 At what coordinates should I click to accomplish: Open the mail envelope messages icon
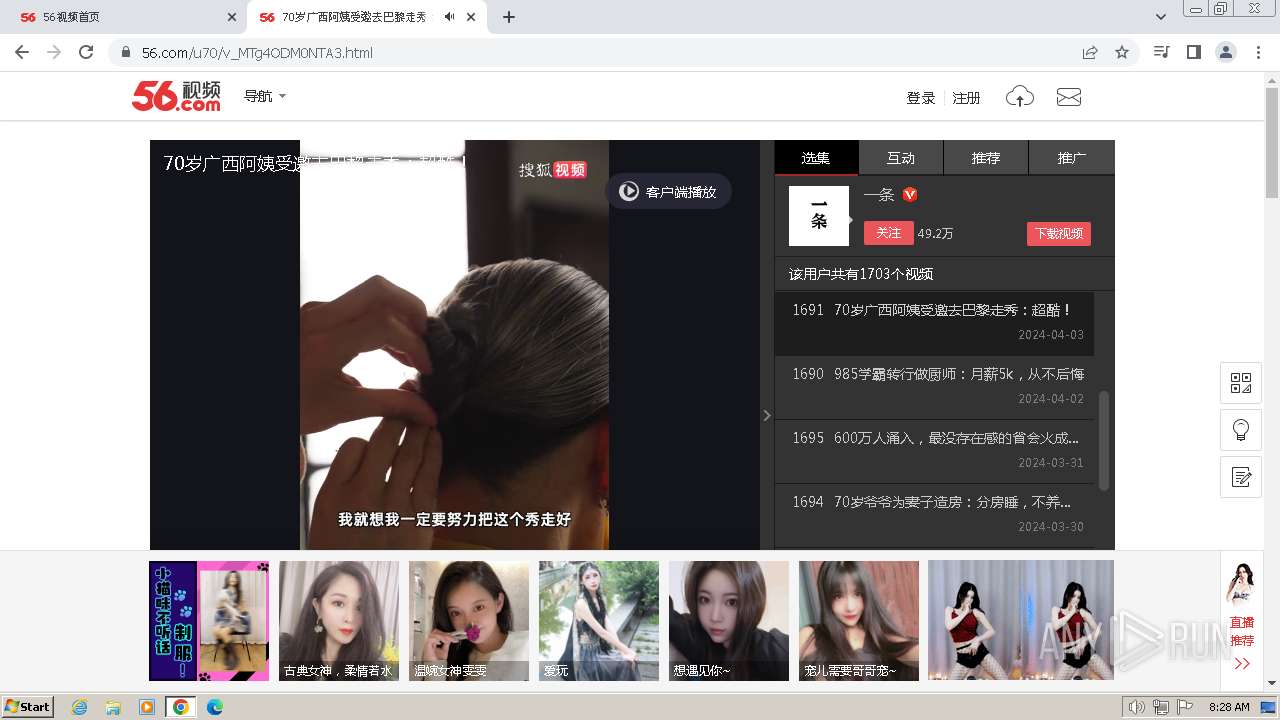pos(1069,97)
